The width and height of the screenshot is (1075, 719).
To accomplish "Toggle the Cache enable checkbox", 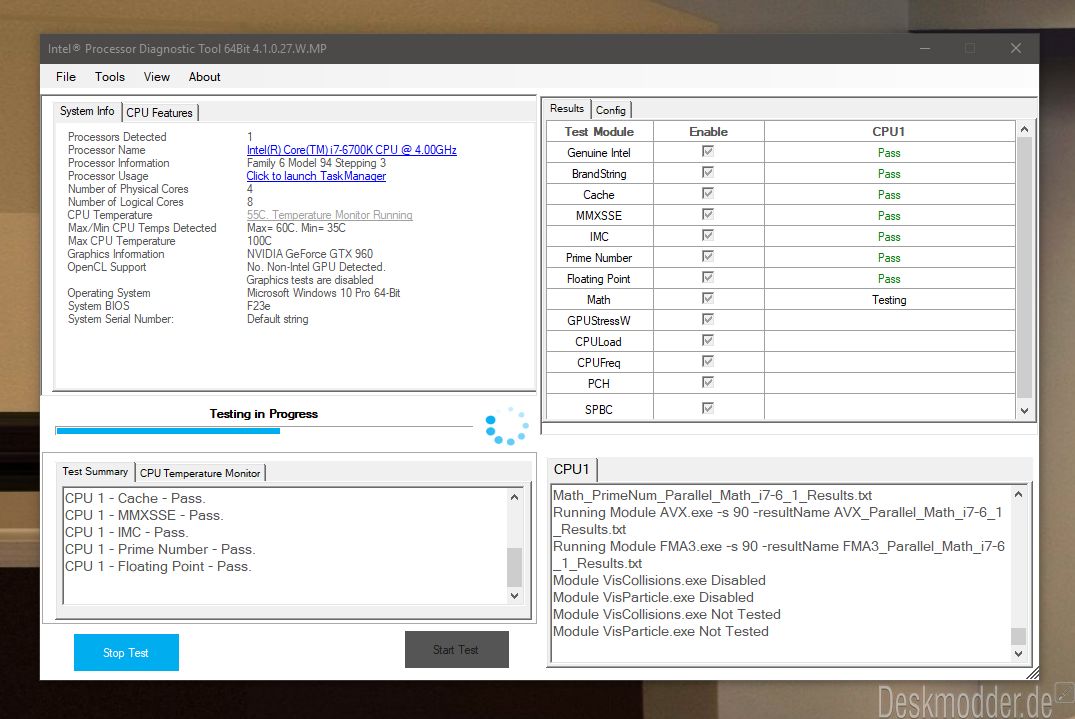I will [x=708, y=193].
